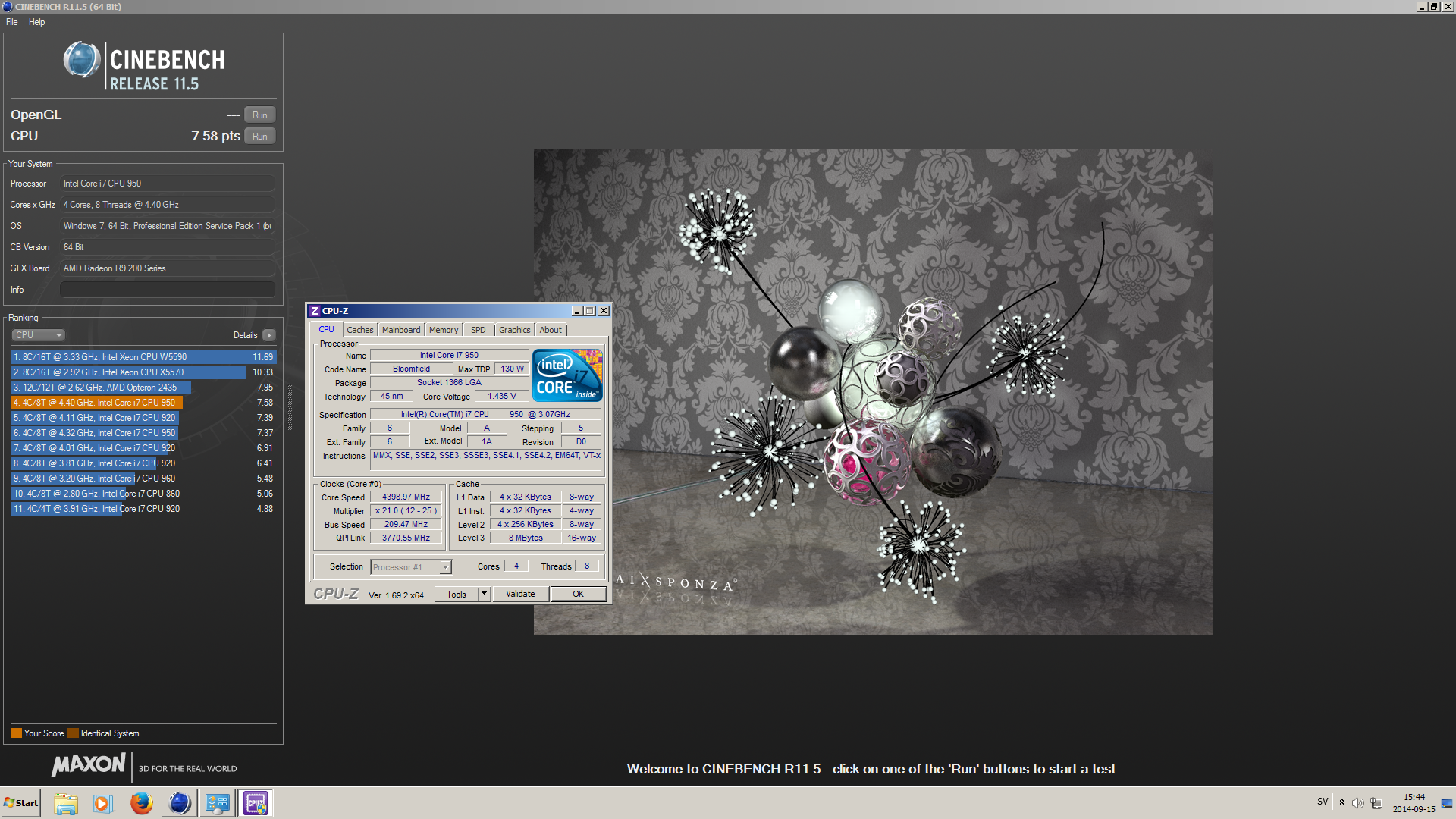Image resolution: width=1456 pixels, height=819 pixels.
Task: Restore down the Cinebench window
Action: pyautogui.click(x=1435, y=6)
